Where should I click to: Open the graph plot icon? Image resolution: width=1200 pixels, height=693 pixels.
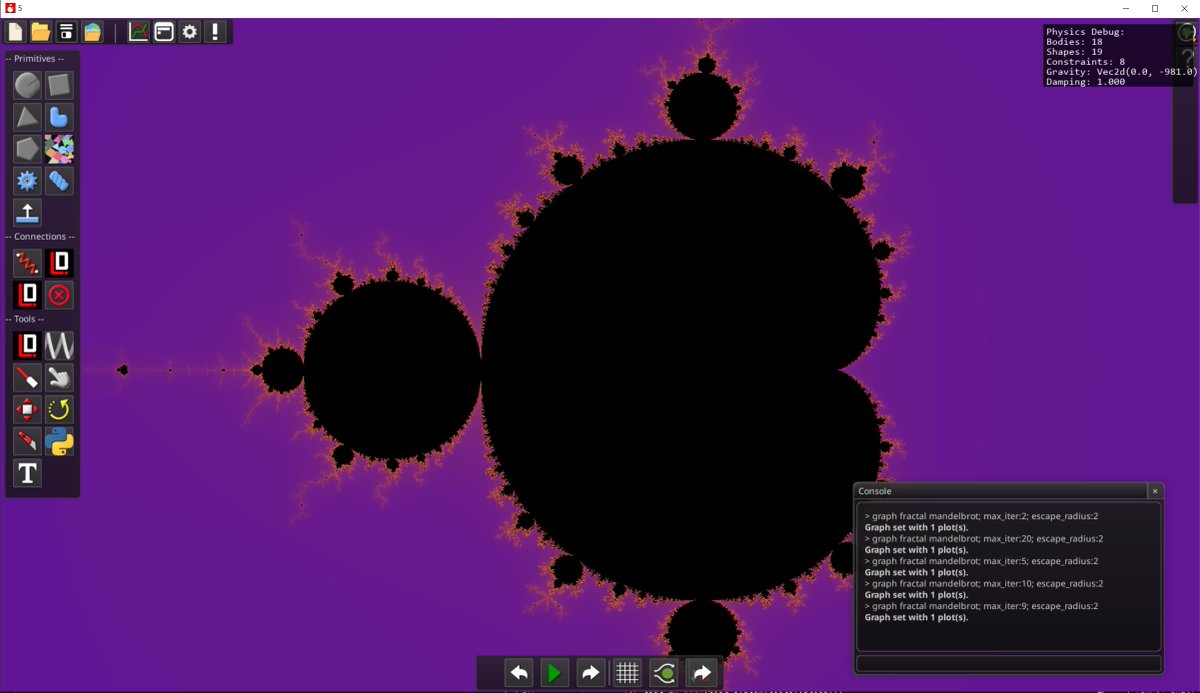point(139,32)
